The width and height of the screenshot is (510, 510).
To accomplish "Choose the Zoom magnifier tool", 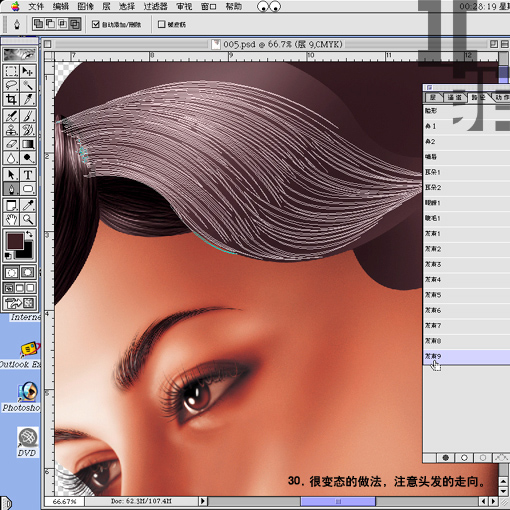I will [28, 219].
